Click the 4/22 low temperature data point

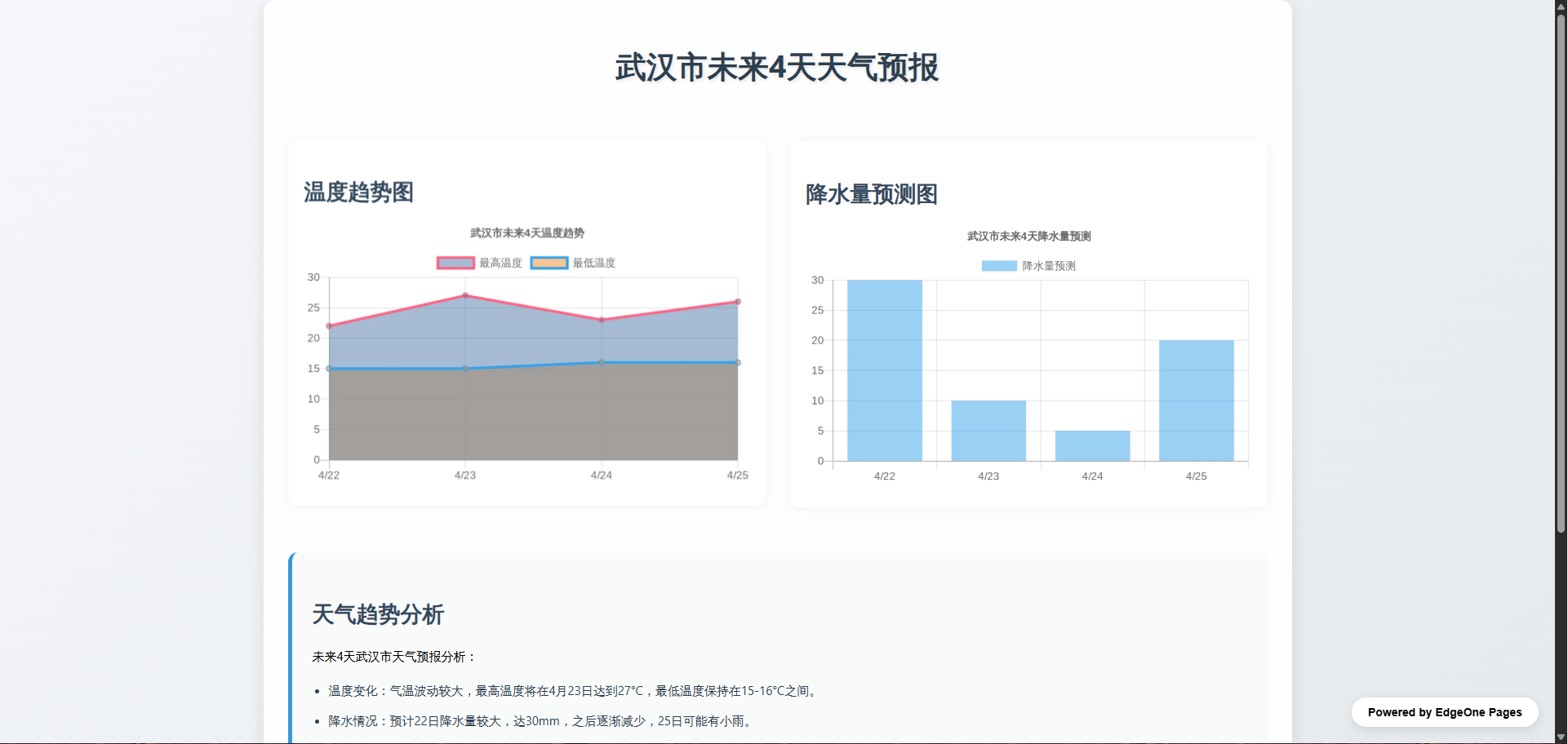point(329,369)
